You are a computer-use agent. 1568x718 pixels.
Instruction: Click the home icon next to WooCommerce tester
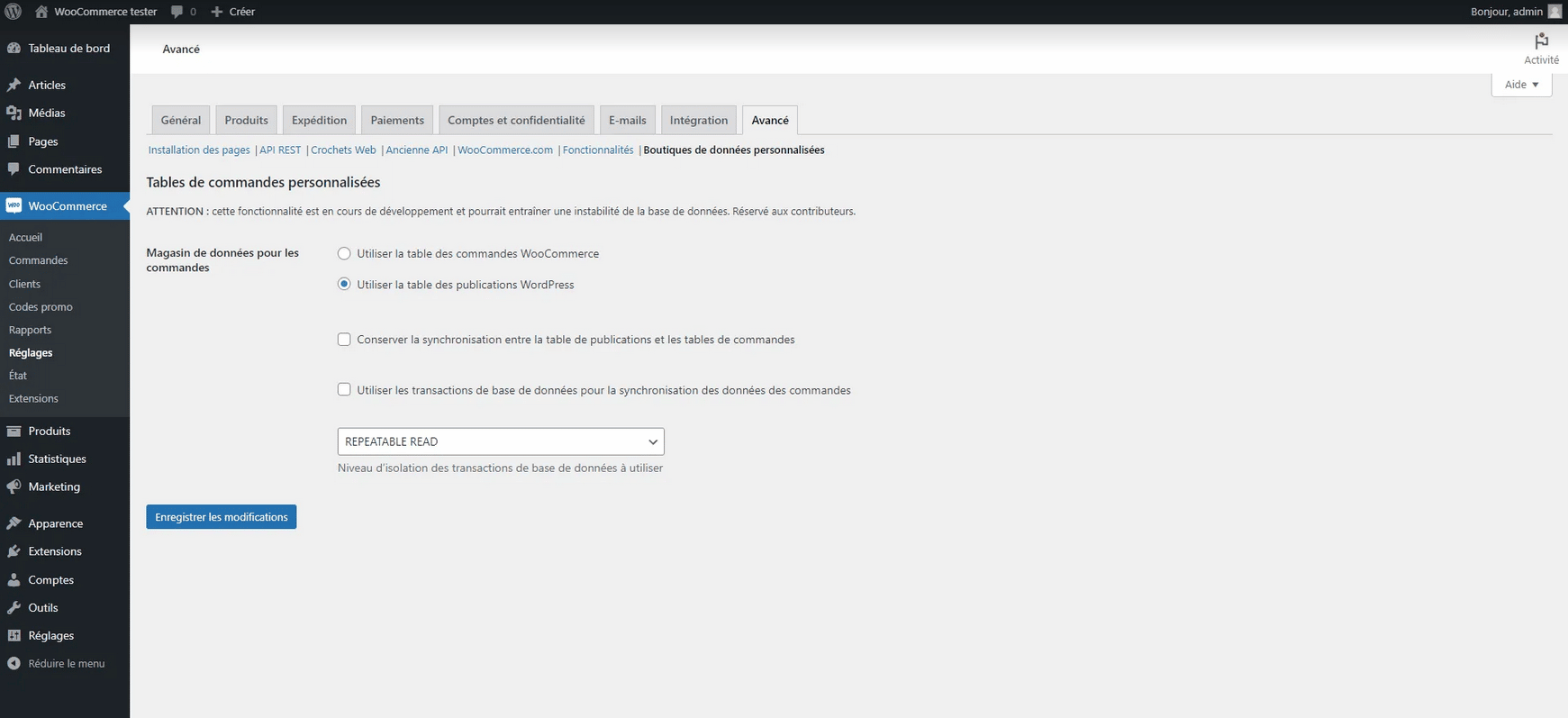(x=41, y=12)
